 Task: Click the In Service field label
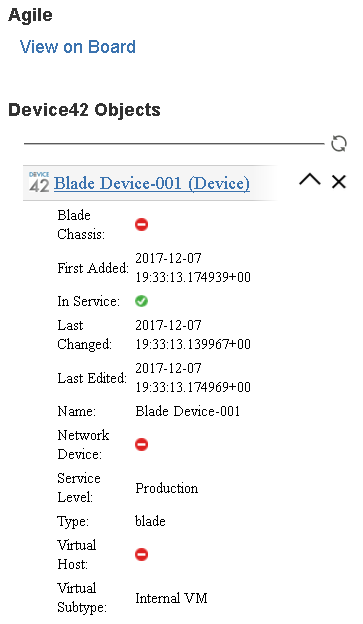pos(88,301)
